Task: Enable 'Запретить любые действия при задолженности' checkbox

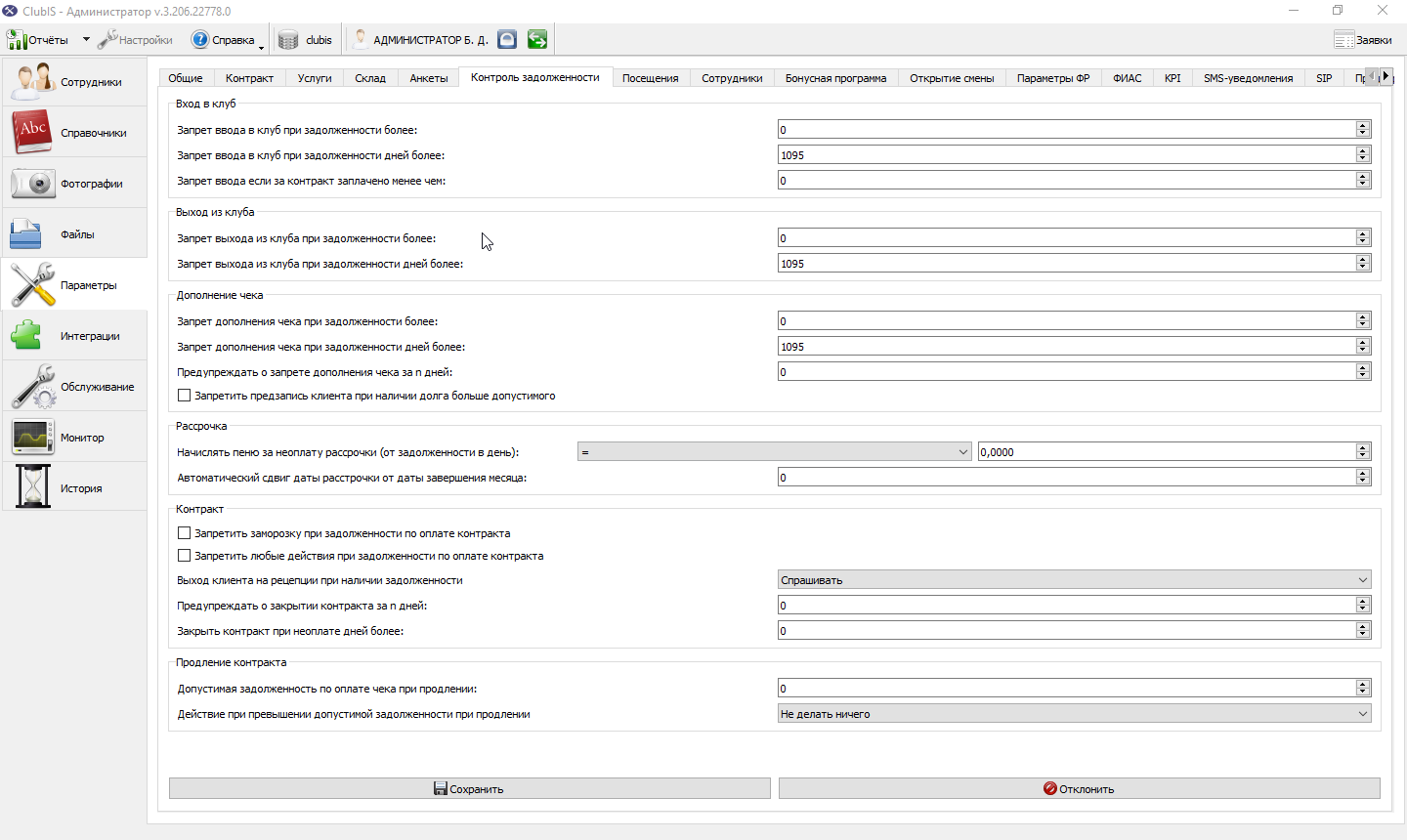Action: point(184,556)
